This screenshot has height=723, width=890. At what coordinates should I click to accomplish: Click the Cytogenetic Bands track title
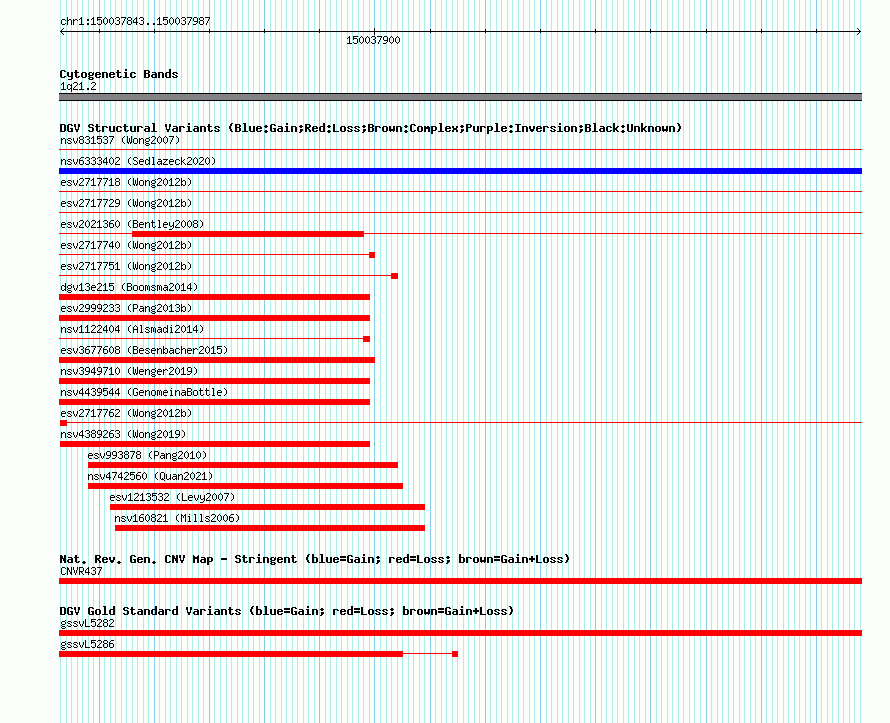pyautogui.click(x=119, y=74)
